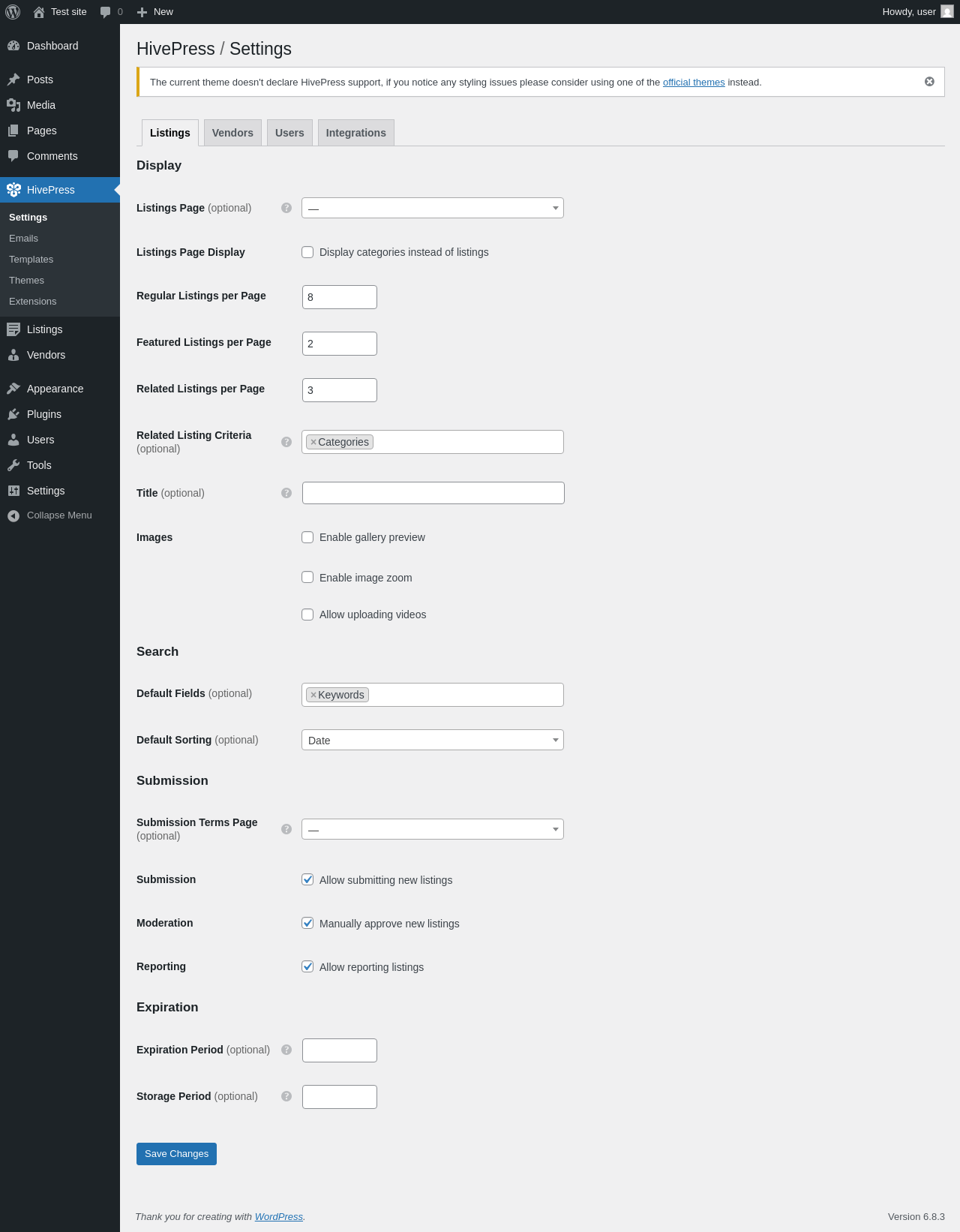The width and height of the screenshot is (960, 1232).
Task: Open the Submission Terms Page dropdown
Action: tap(433, 829)
